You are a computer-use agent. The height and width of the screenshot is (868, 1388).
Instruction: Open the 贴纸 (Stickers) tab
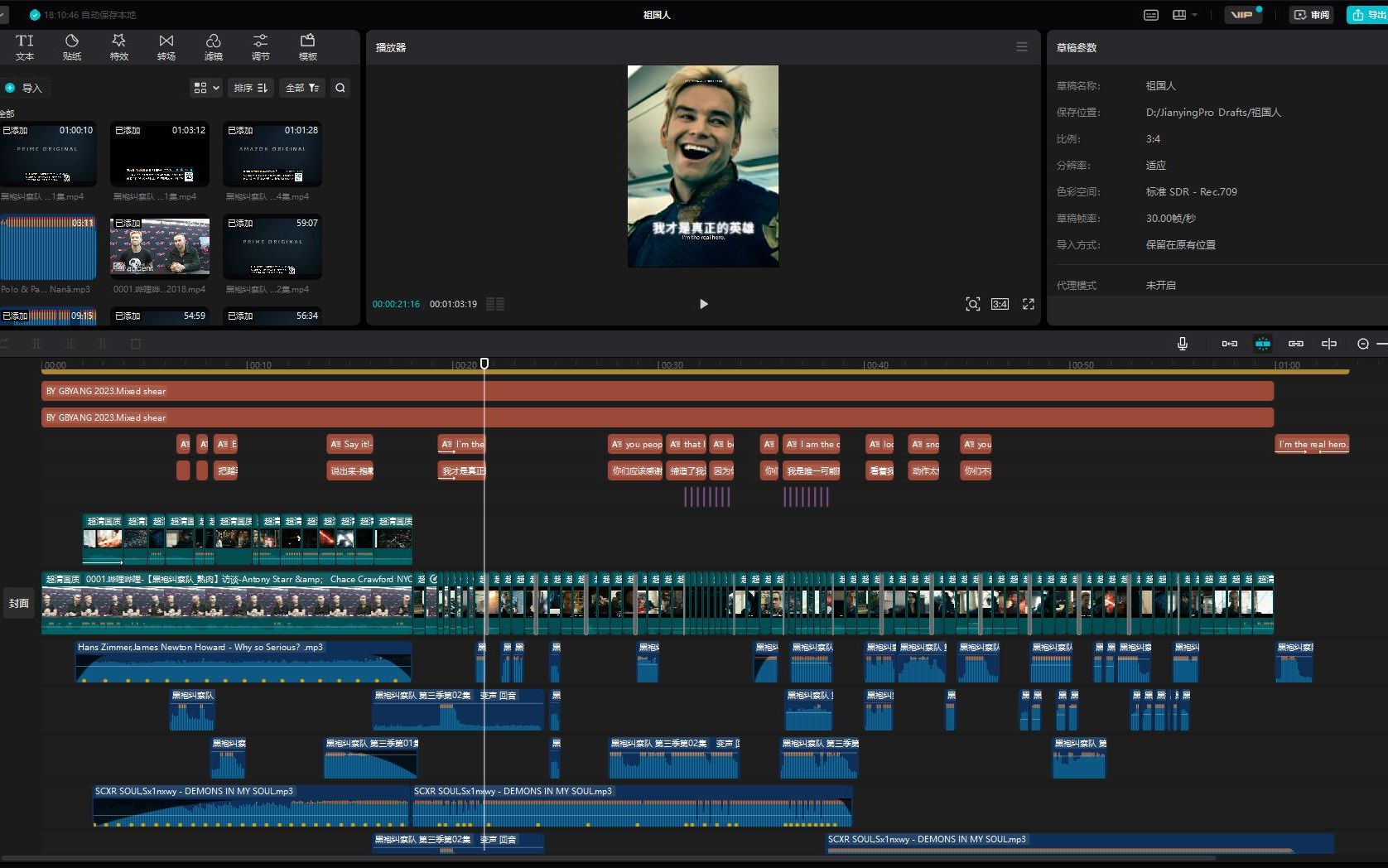click(x=72, y=47)
